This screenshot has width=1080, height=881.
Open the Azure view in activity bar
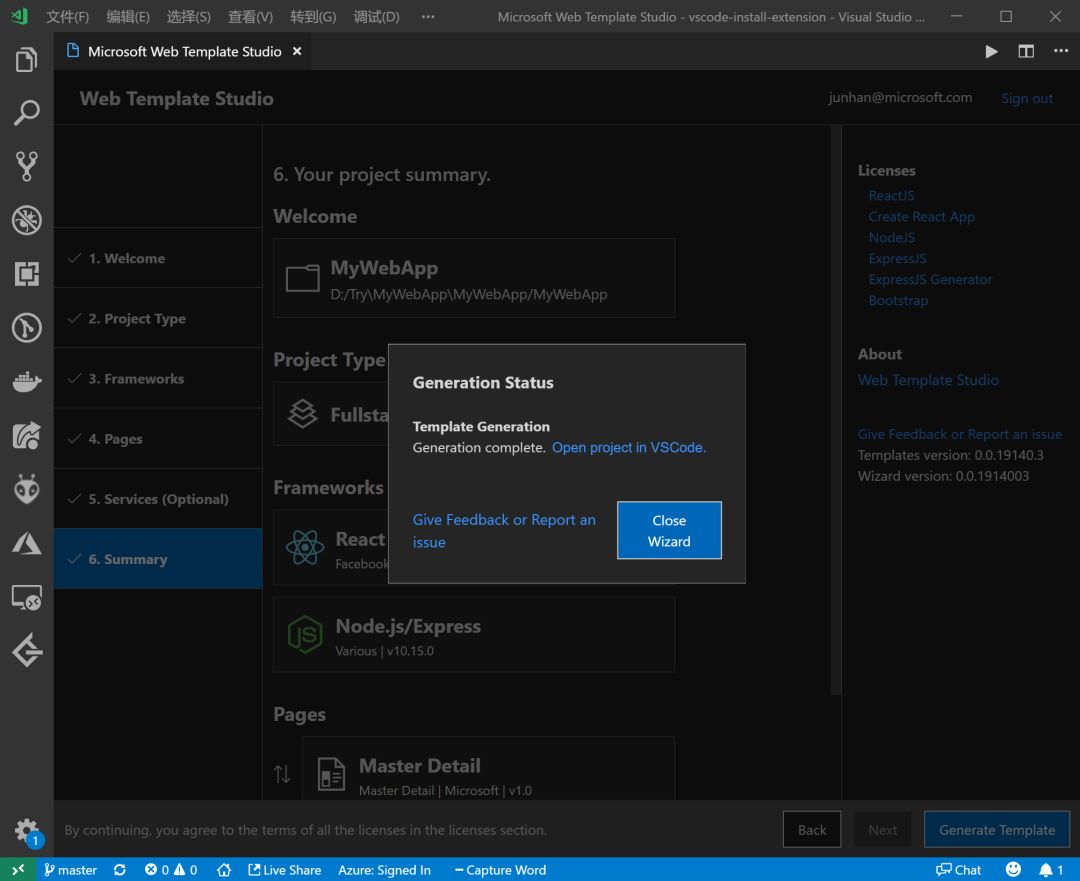[26, 543]
